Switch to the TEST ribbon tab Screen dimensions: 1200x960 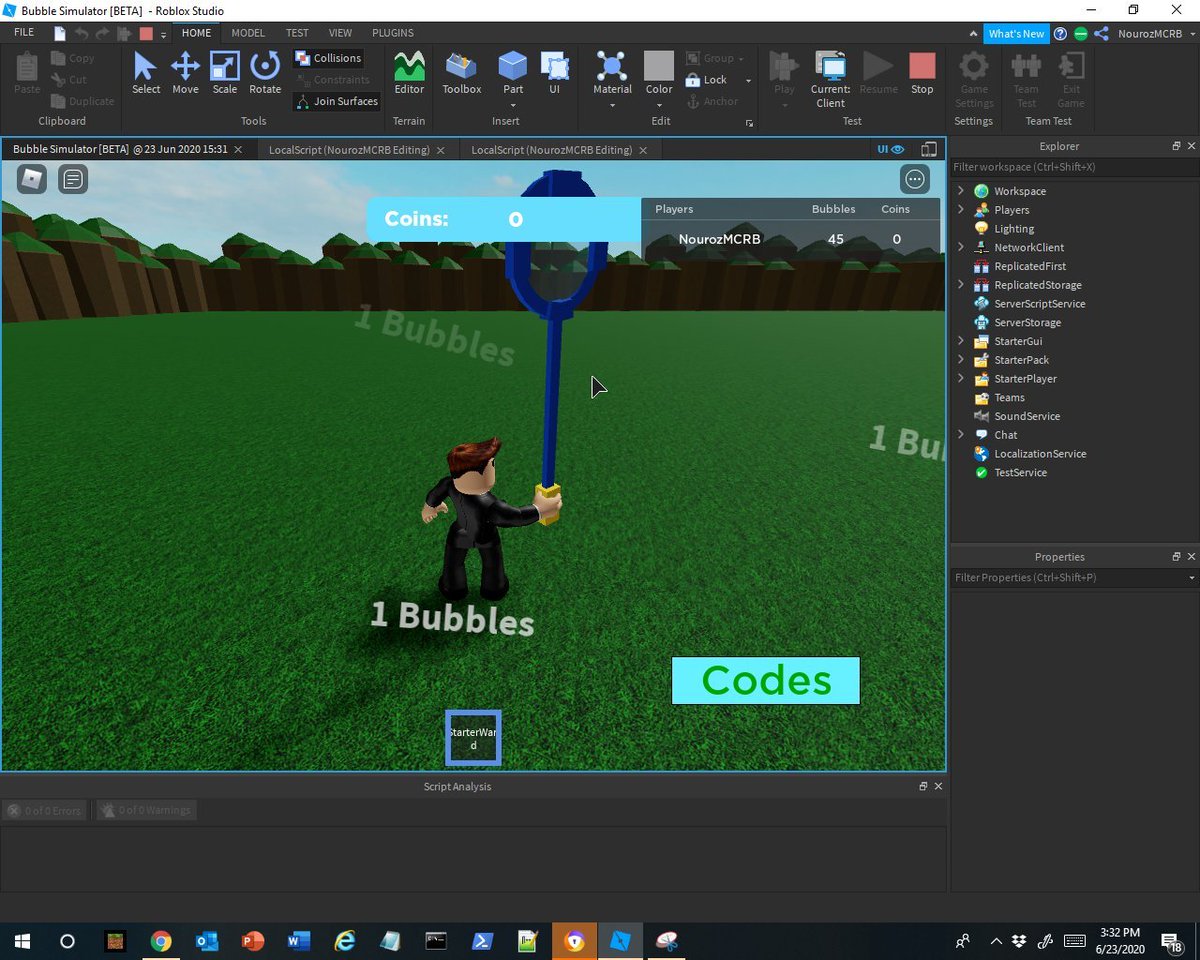coord(297,33)
